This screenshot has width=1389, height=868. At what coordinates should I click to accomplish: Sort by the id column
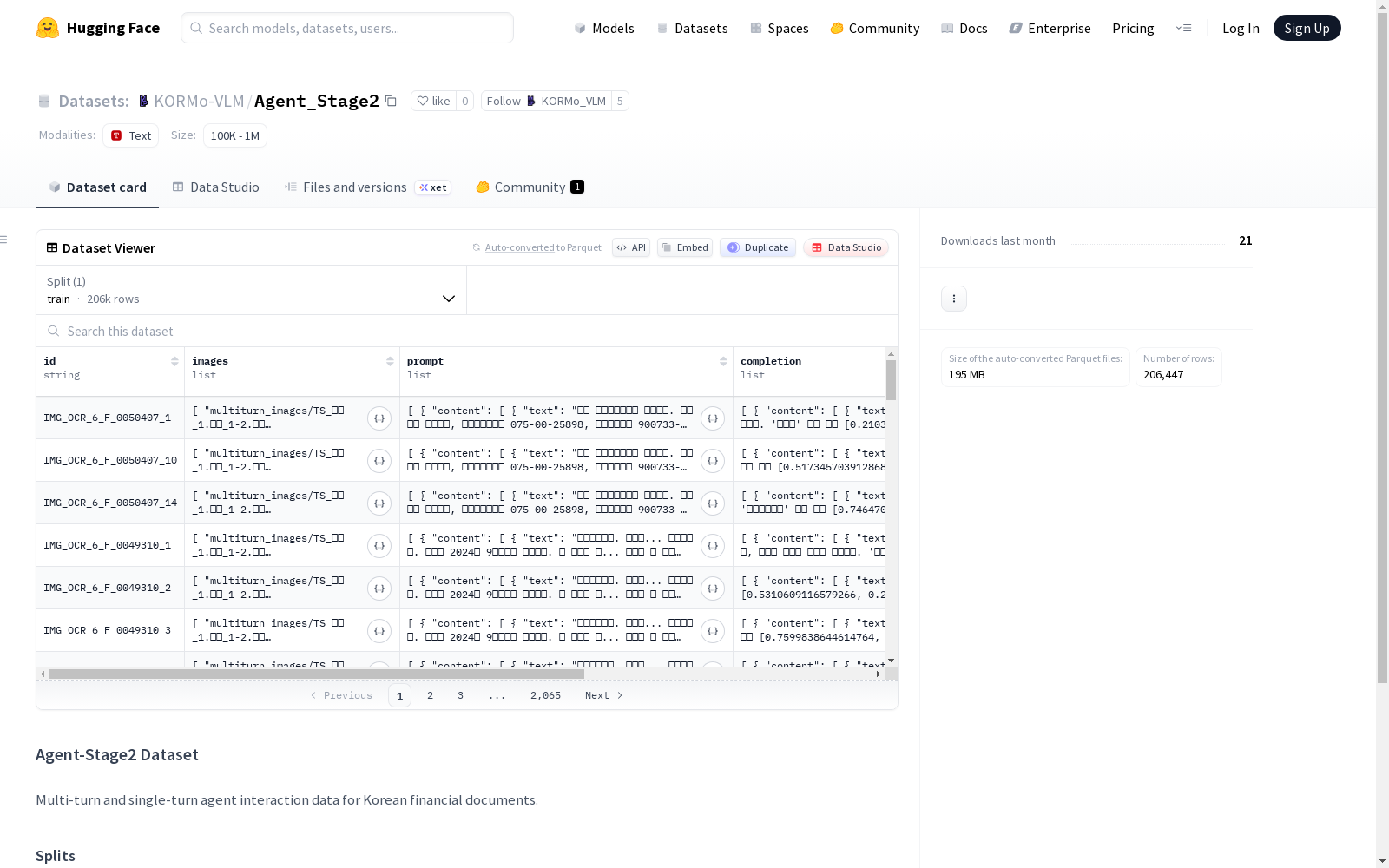[x=174, y=362]
